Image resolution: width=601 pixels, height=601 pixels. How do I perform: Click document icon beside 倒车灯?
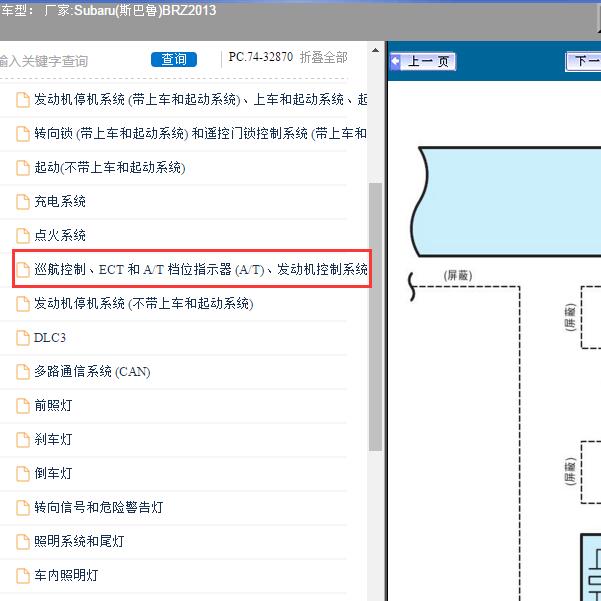[x=23, y=474]
